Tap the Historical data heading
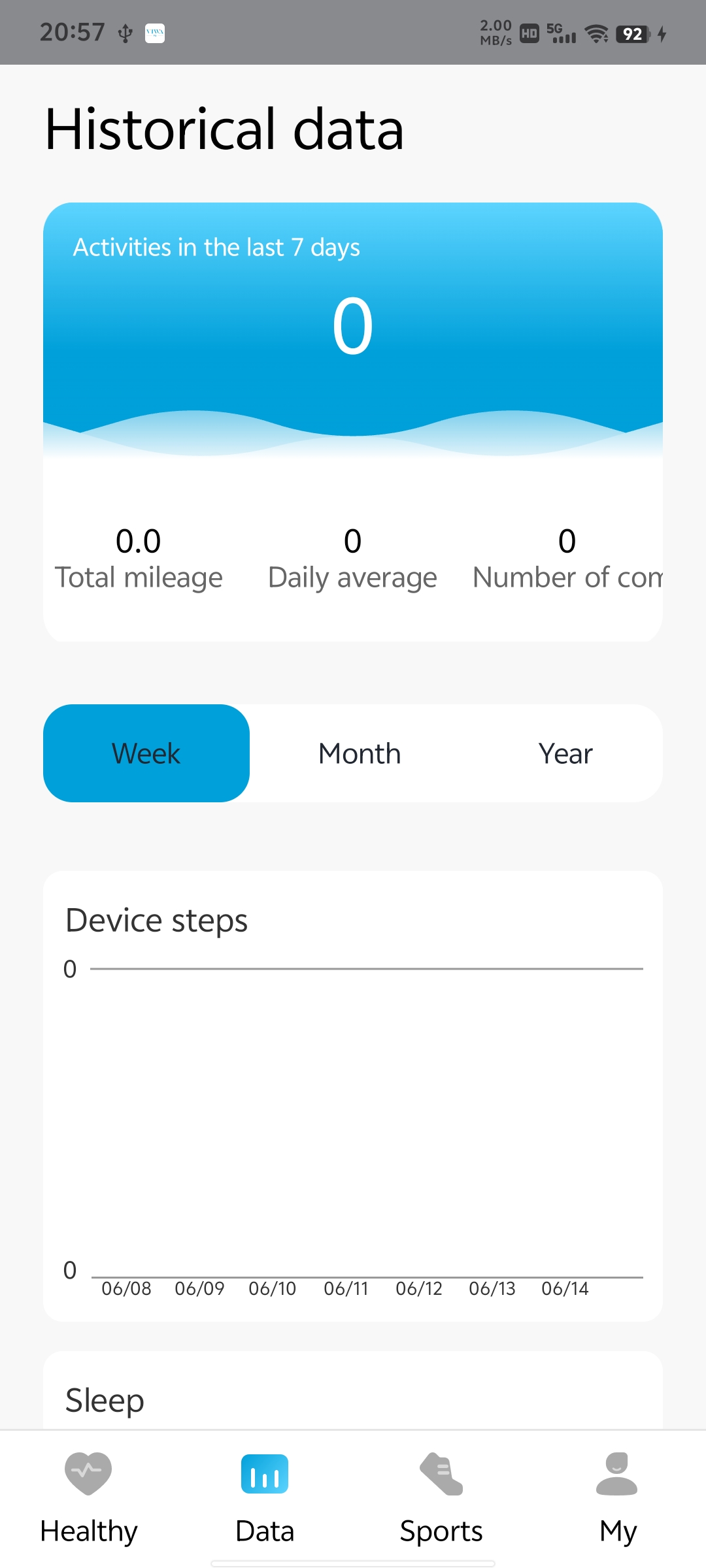706x1568 pixels. pyautogui.click(x=224, y=129)
